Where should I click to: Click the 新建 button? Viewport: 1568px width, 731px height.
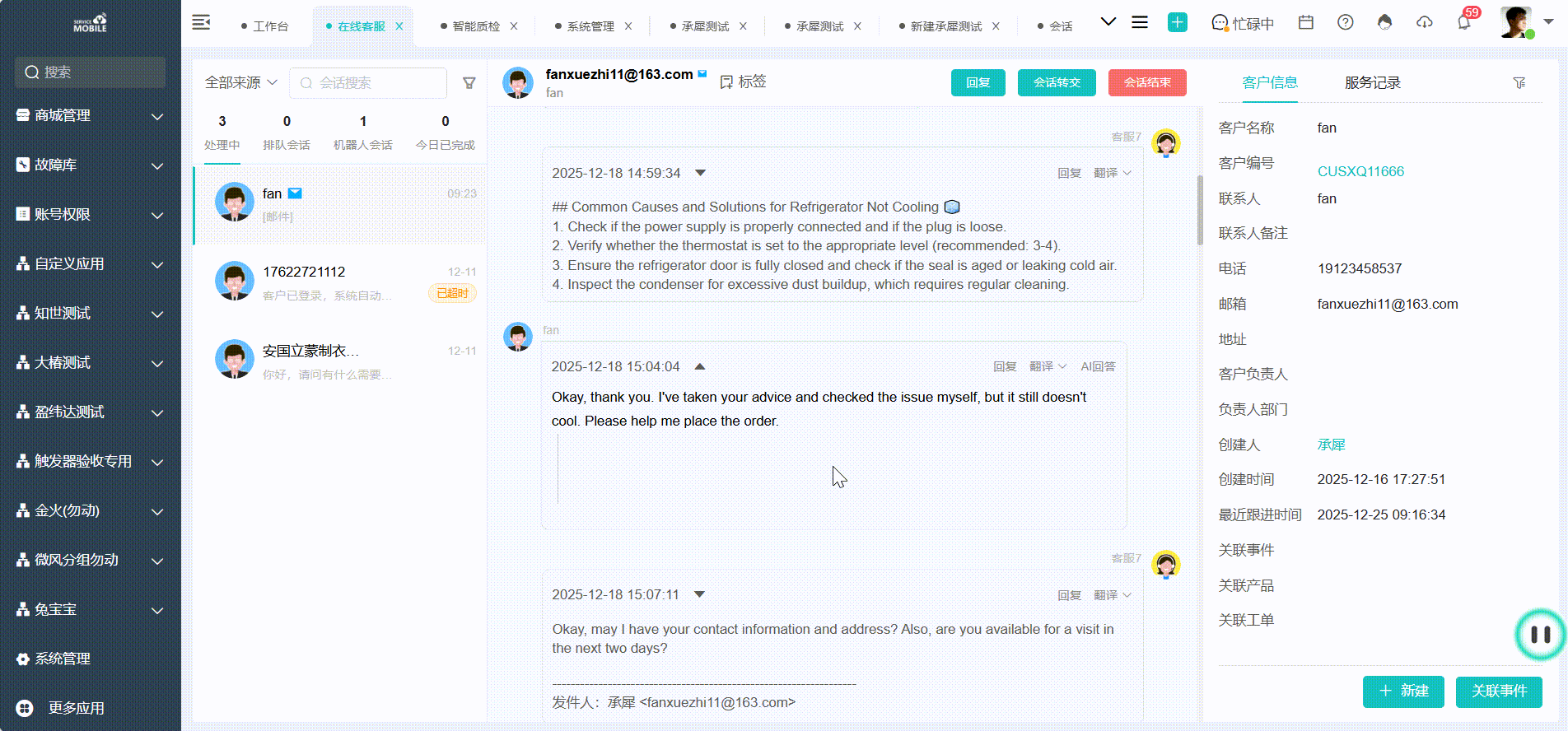coord(1403,691)
